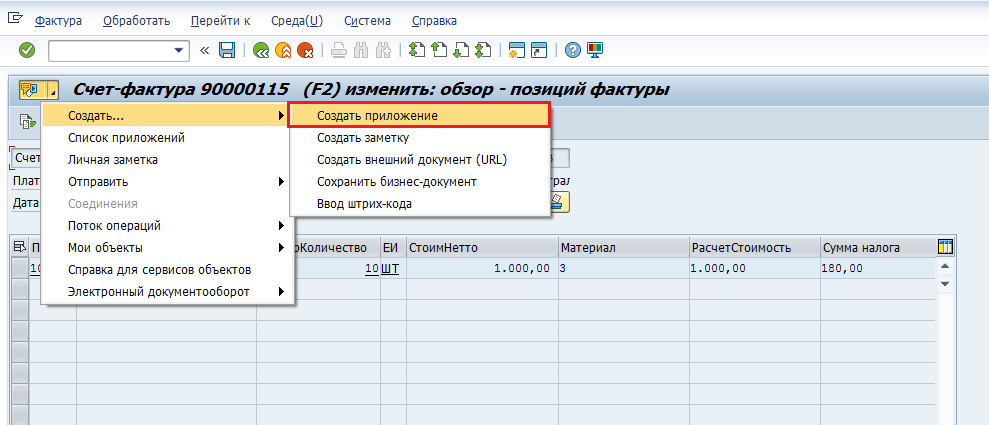
Task: Open the table column settings icon
Action: tap(945, 247)
